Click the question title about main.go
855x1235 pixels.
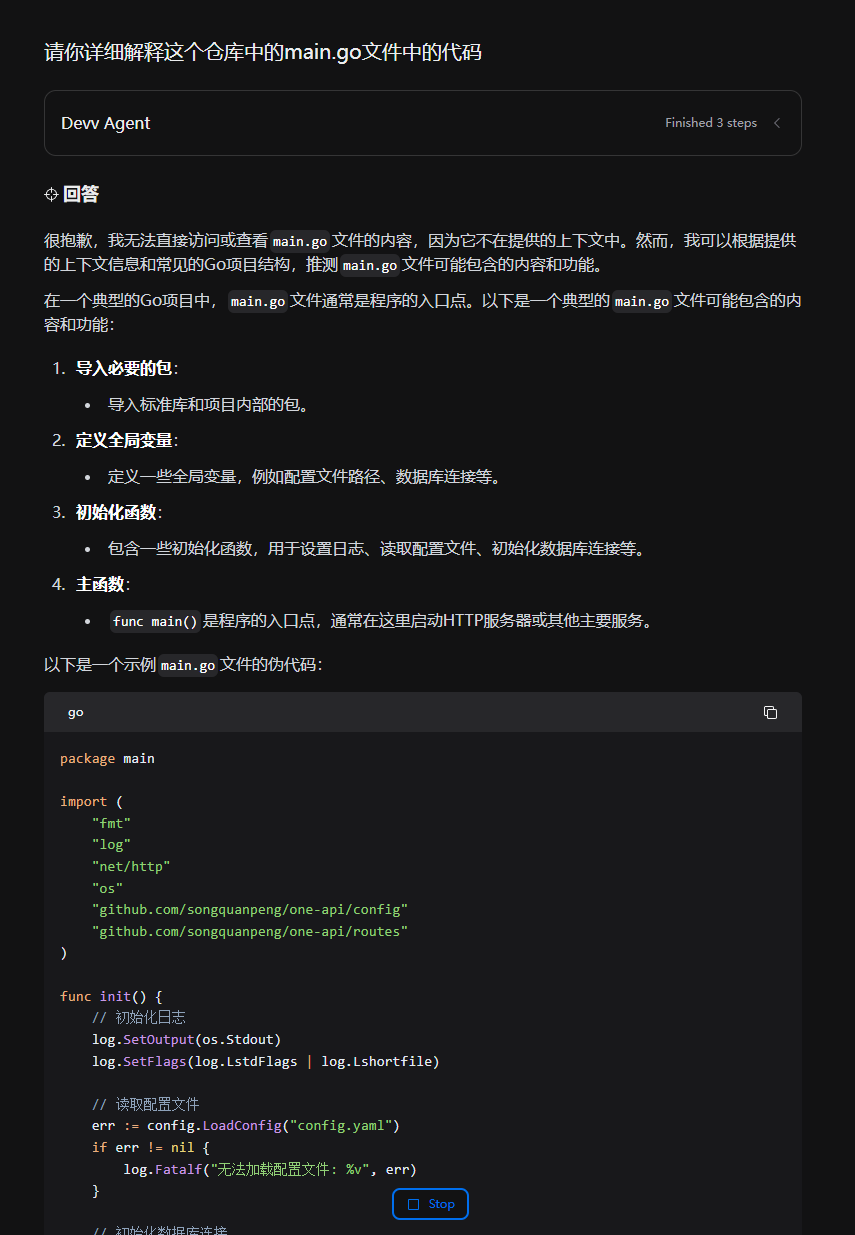click(263, 52)
